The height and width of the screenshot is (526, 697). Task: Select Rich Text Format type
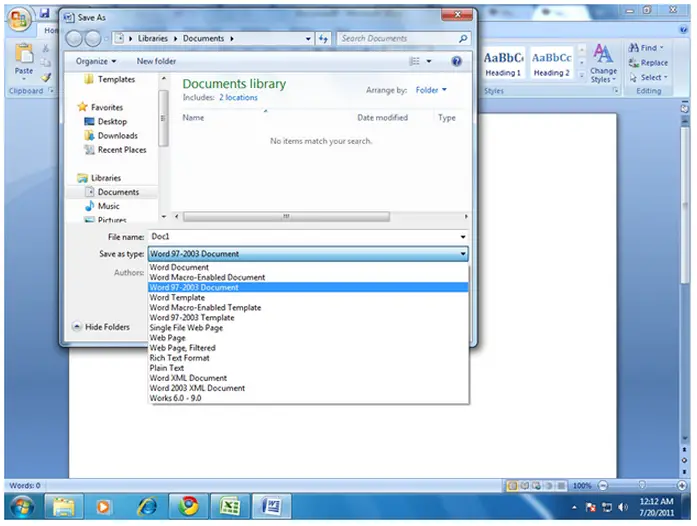pyautogui.click(x=308, y=358)
